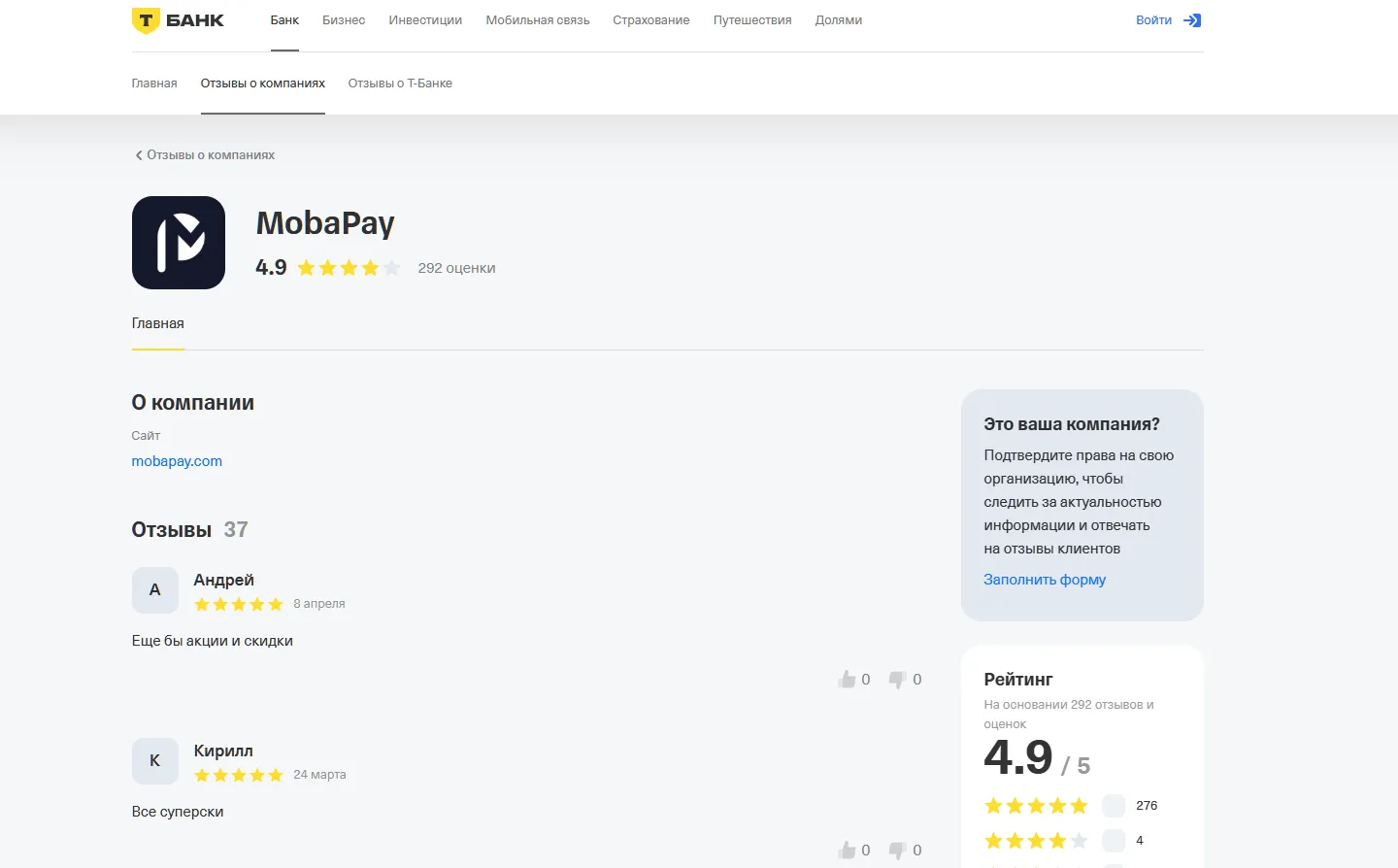This screenshot has height=868, width=1398.
Task: Click the Войти login link
Action: click(1153, 20)
